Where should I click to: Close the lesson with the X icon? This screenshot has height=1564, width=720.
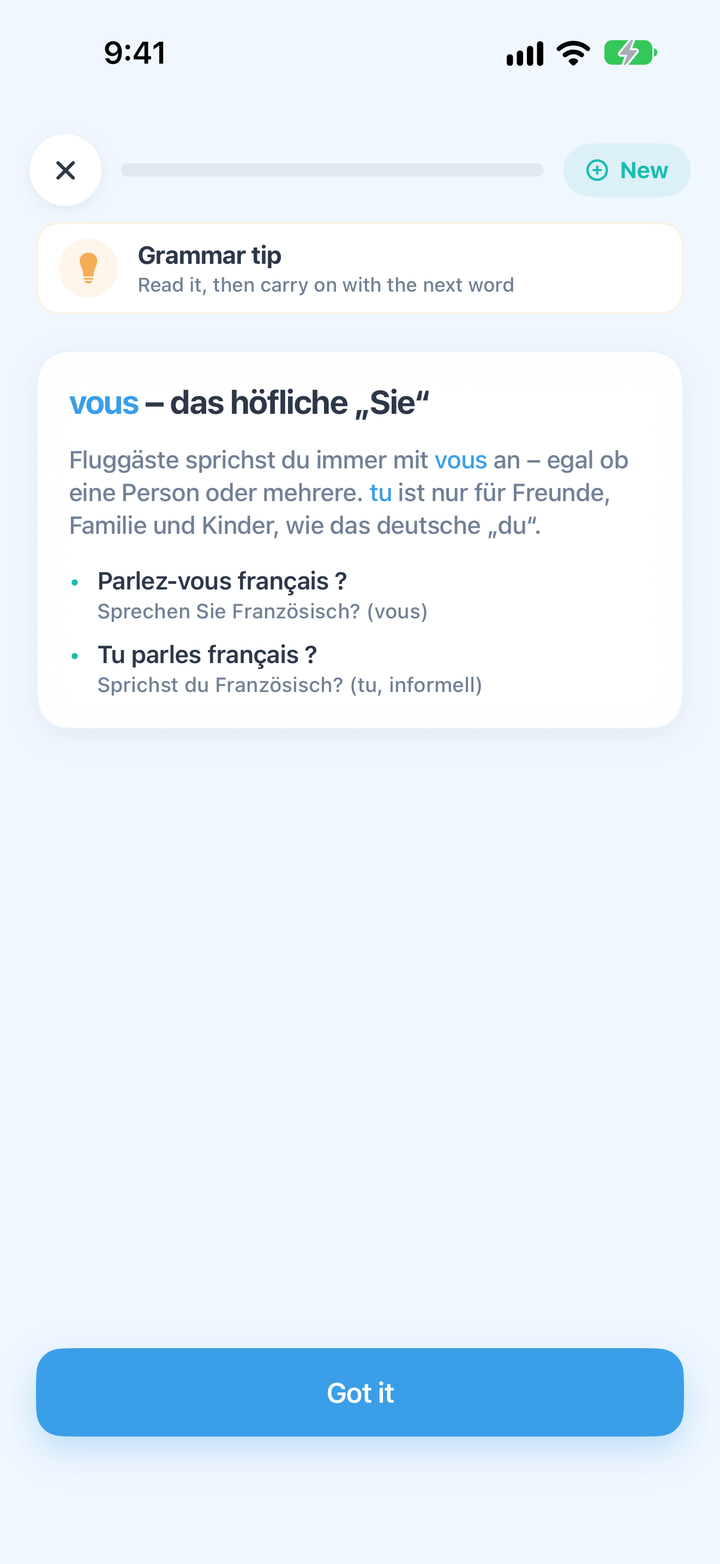pos(65,170)
